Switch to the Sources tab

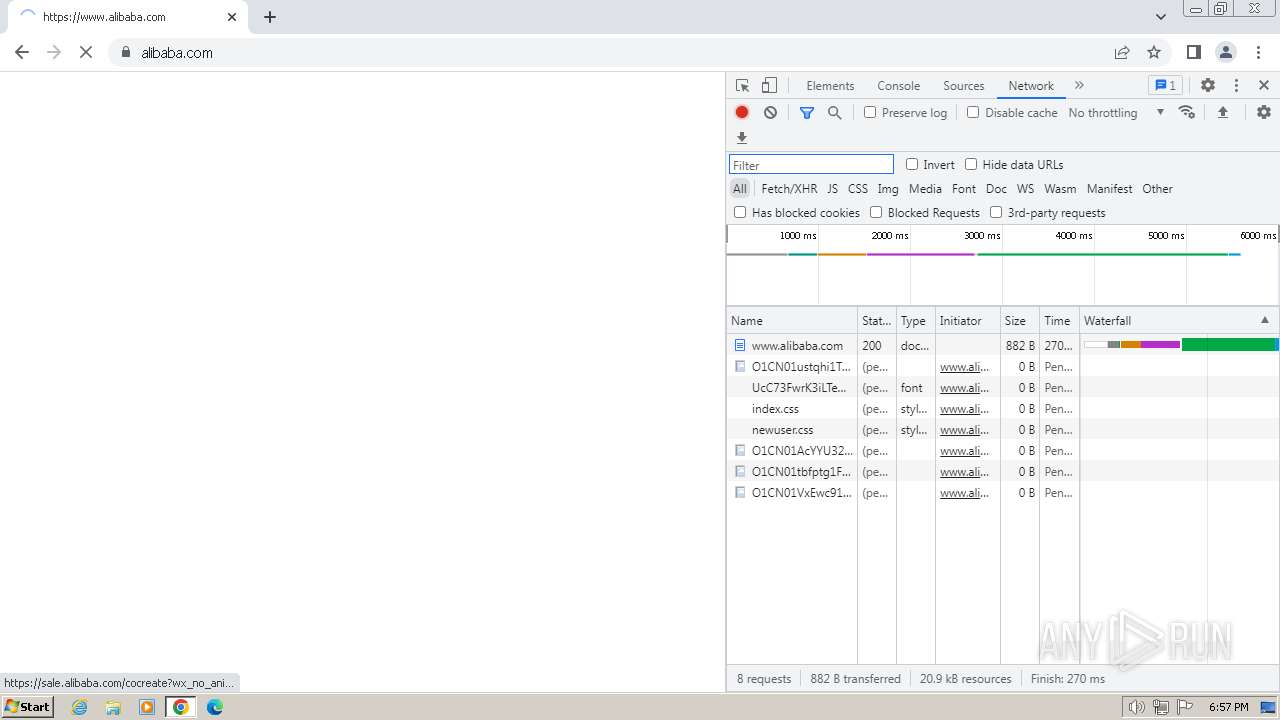click(964, 86)
